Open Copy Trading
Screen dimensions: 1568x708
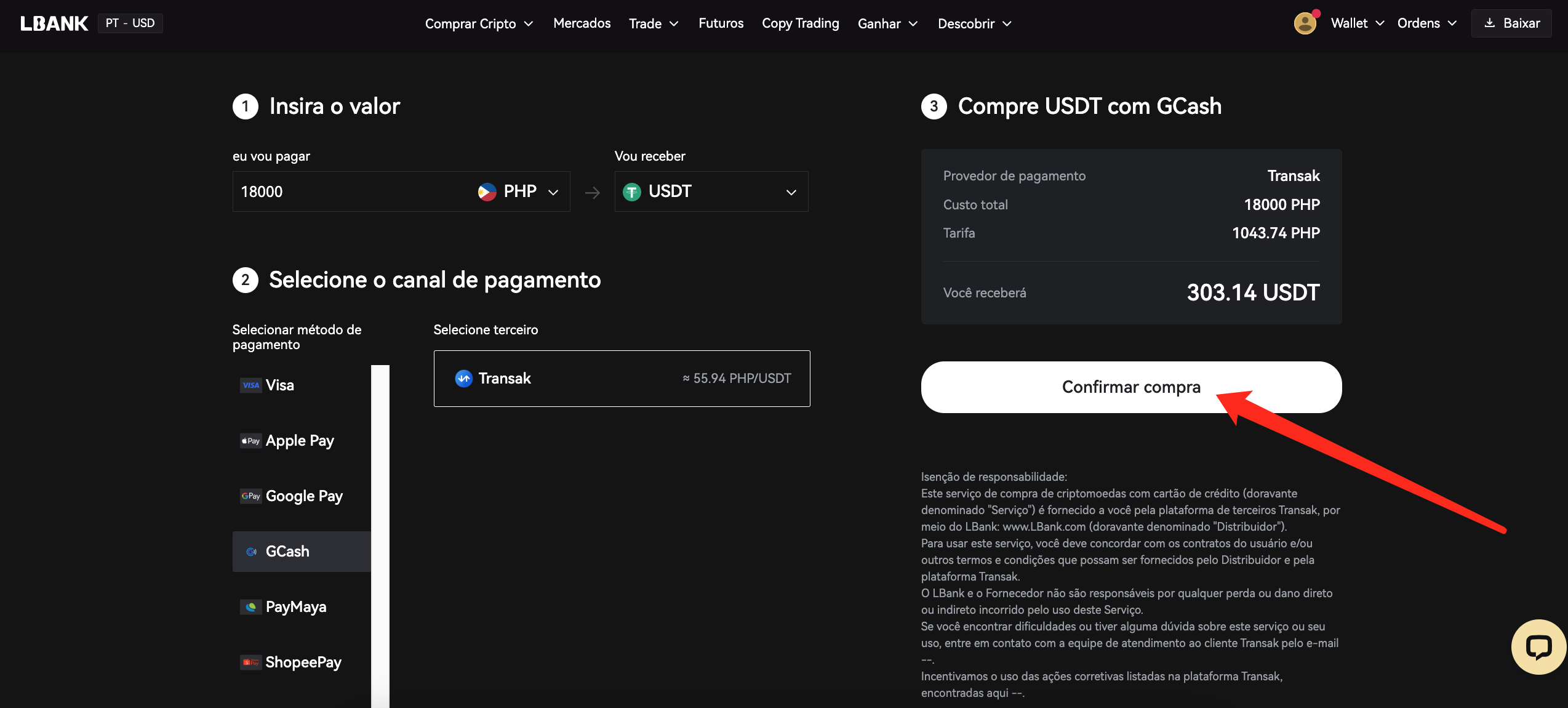(800, 23)
